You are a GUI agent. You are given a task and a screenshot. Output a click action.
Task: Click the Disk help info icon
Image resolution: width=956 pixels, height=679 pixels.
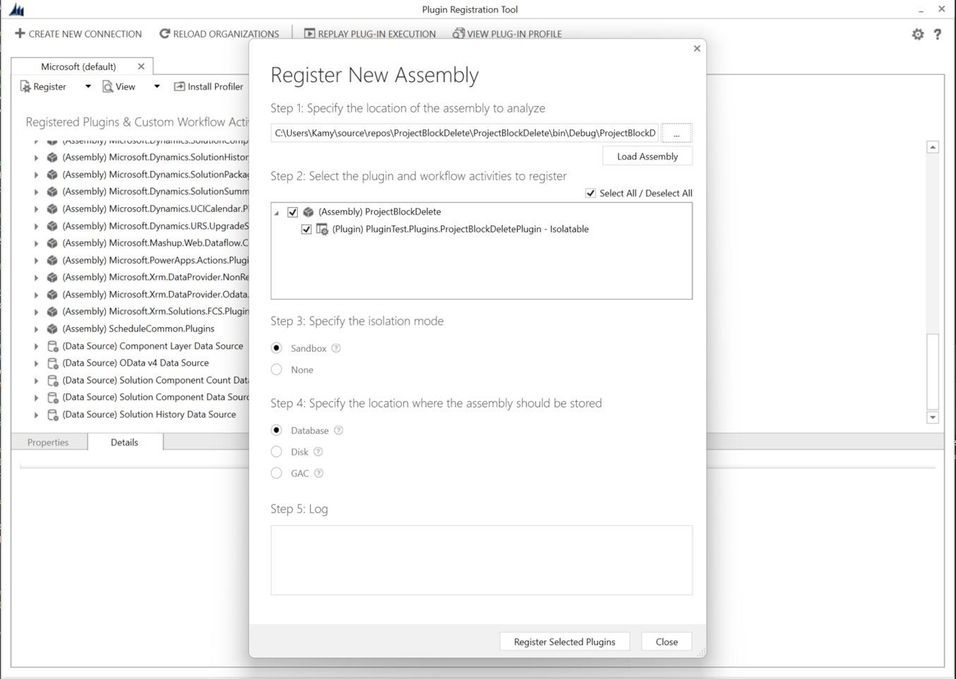pyautogui.click(x=318, y=452)
